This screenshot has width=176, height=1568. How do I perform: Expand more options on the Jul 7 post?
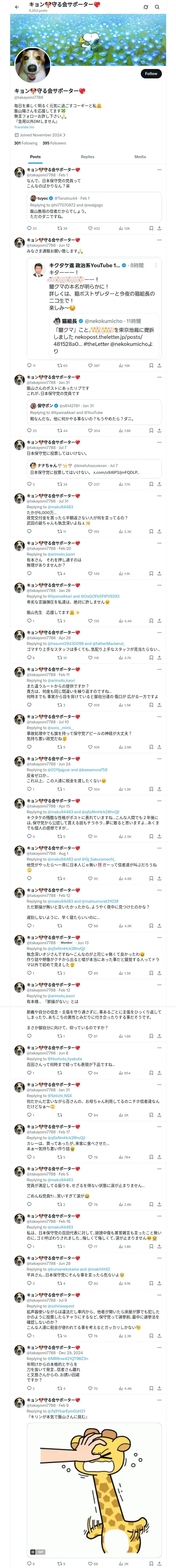[x=159, y=442]
